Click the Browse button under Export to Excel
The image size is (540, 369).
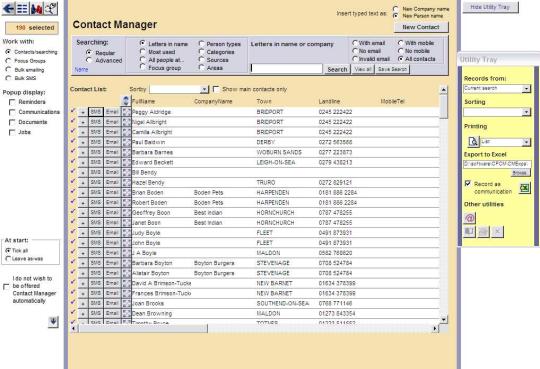(x=520, y=173)
